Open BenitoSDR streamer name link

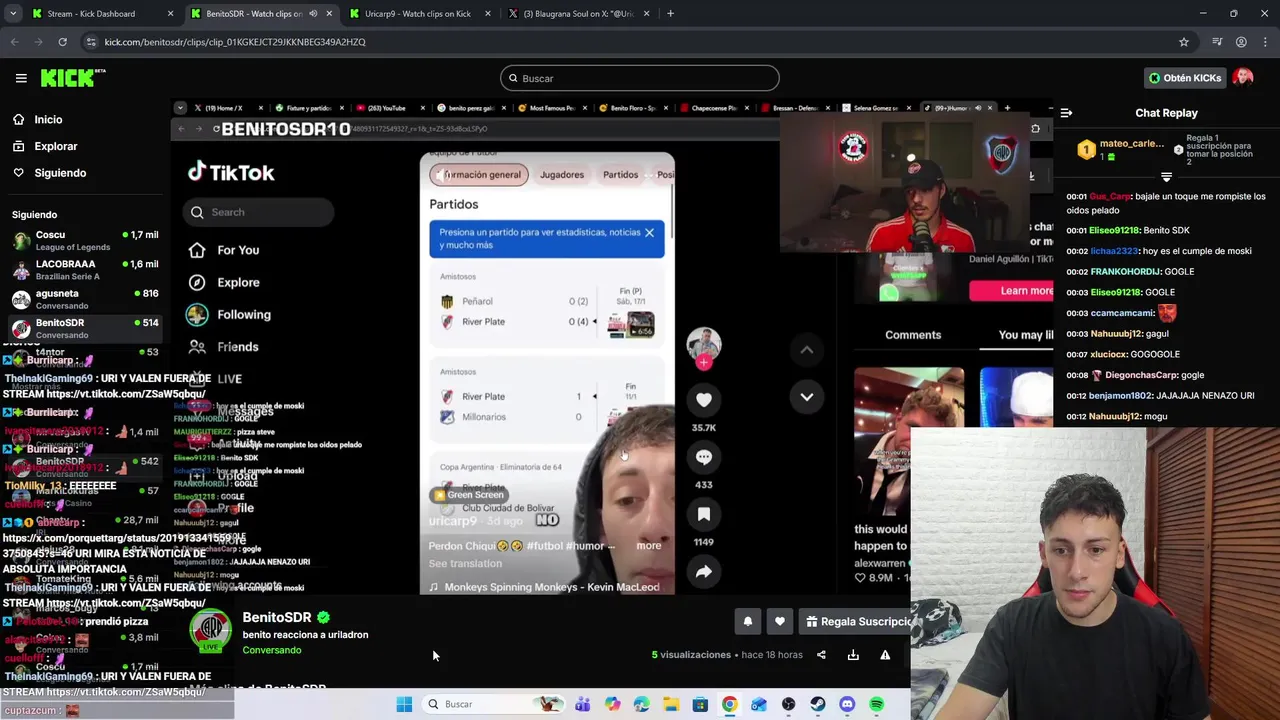click(x=277, y=617)
